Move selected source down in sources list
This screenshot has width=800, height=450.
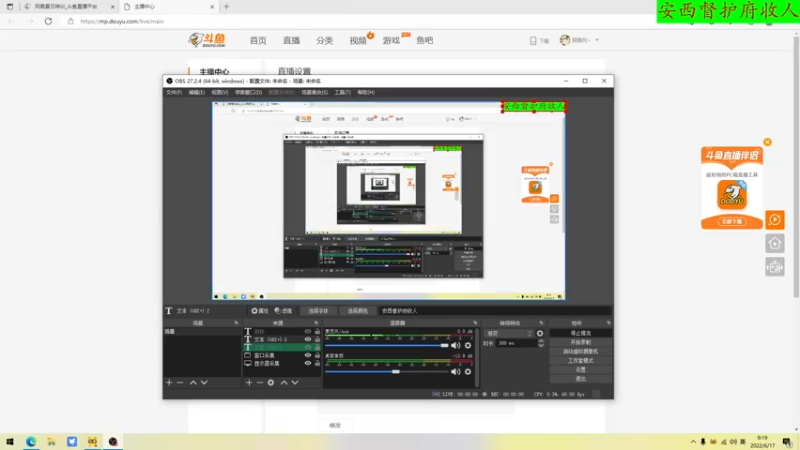pyautogui.click(x=295, y=382)
